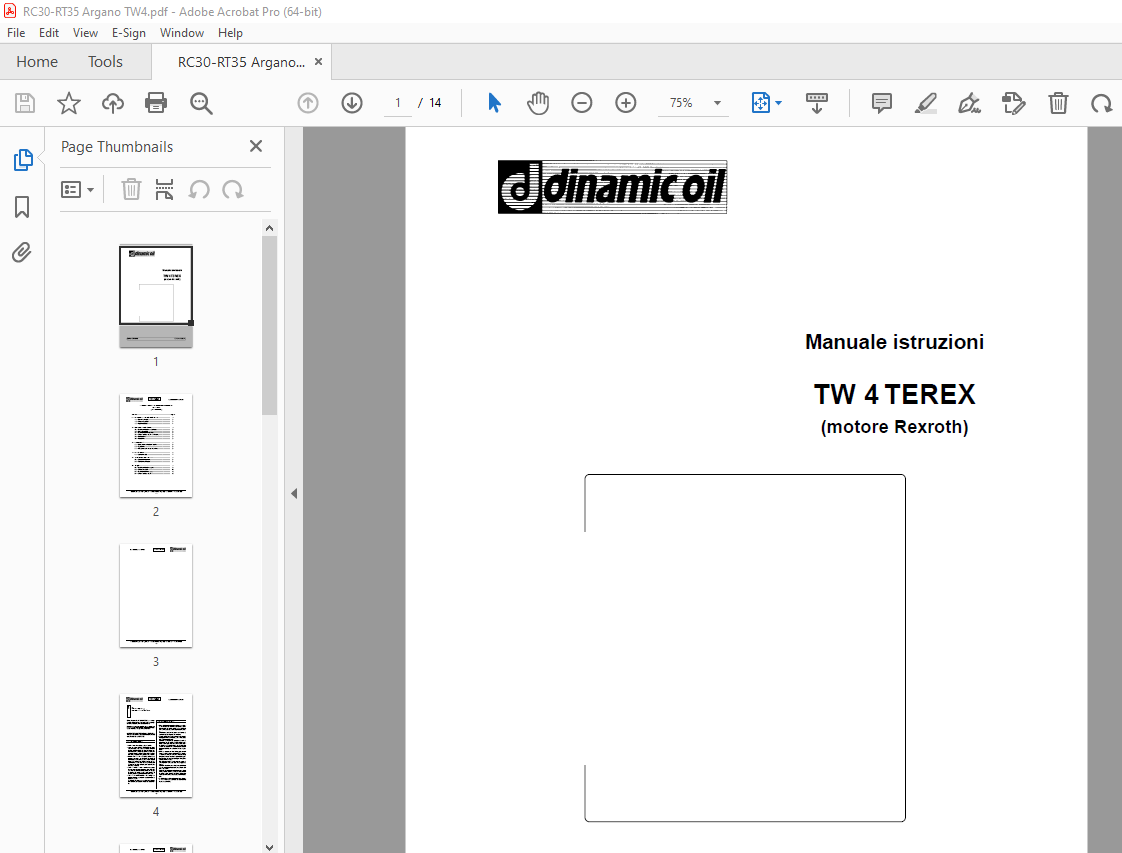Click the 'Manuale istruzioni' heading

(894, 342)
